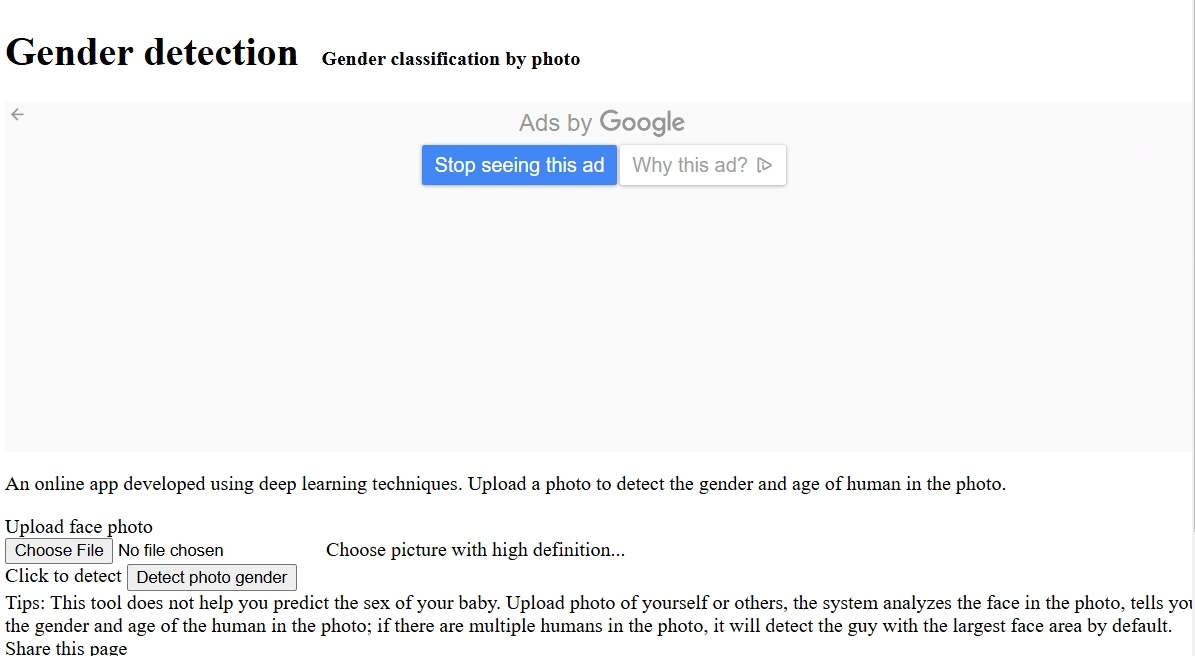This screenshot has width=1195, height=656.
Task: Click the No file chosen label
Action: pos(171,550)
